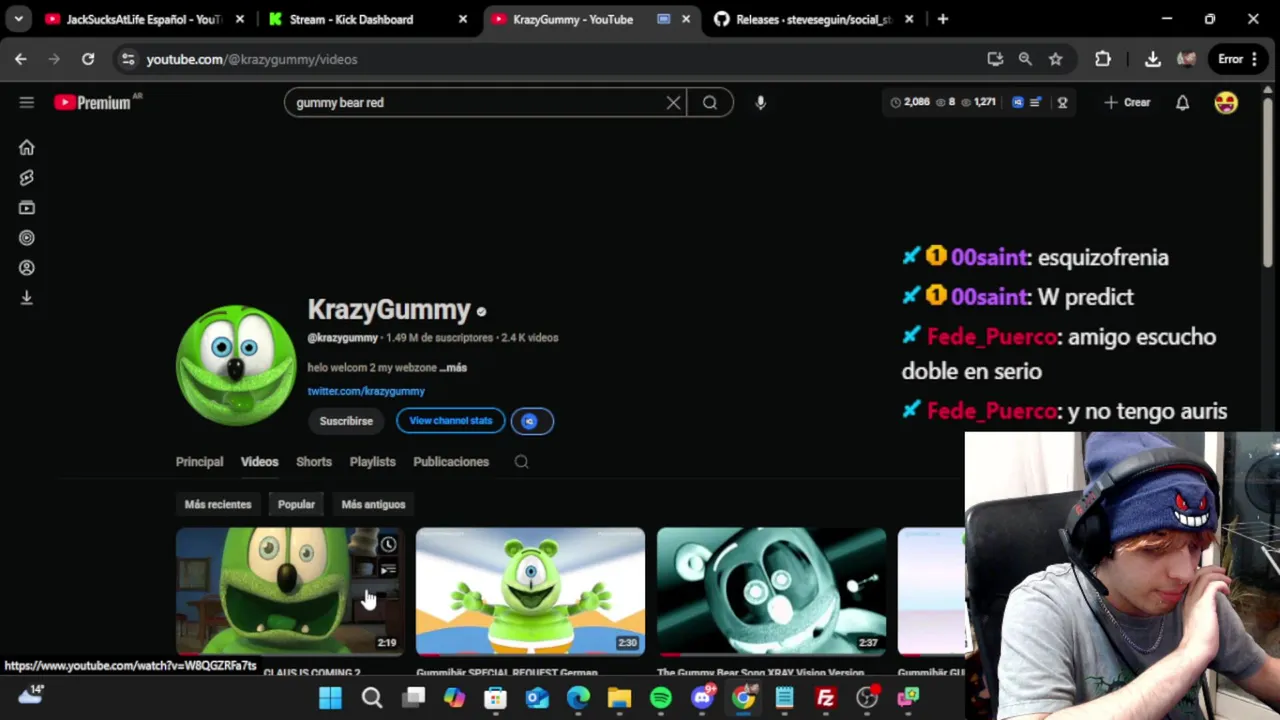Open Downloads from the mini sidebar
This screenshot has width=1280, height=720.
coord(27,298)
